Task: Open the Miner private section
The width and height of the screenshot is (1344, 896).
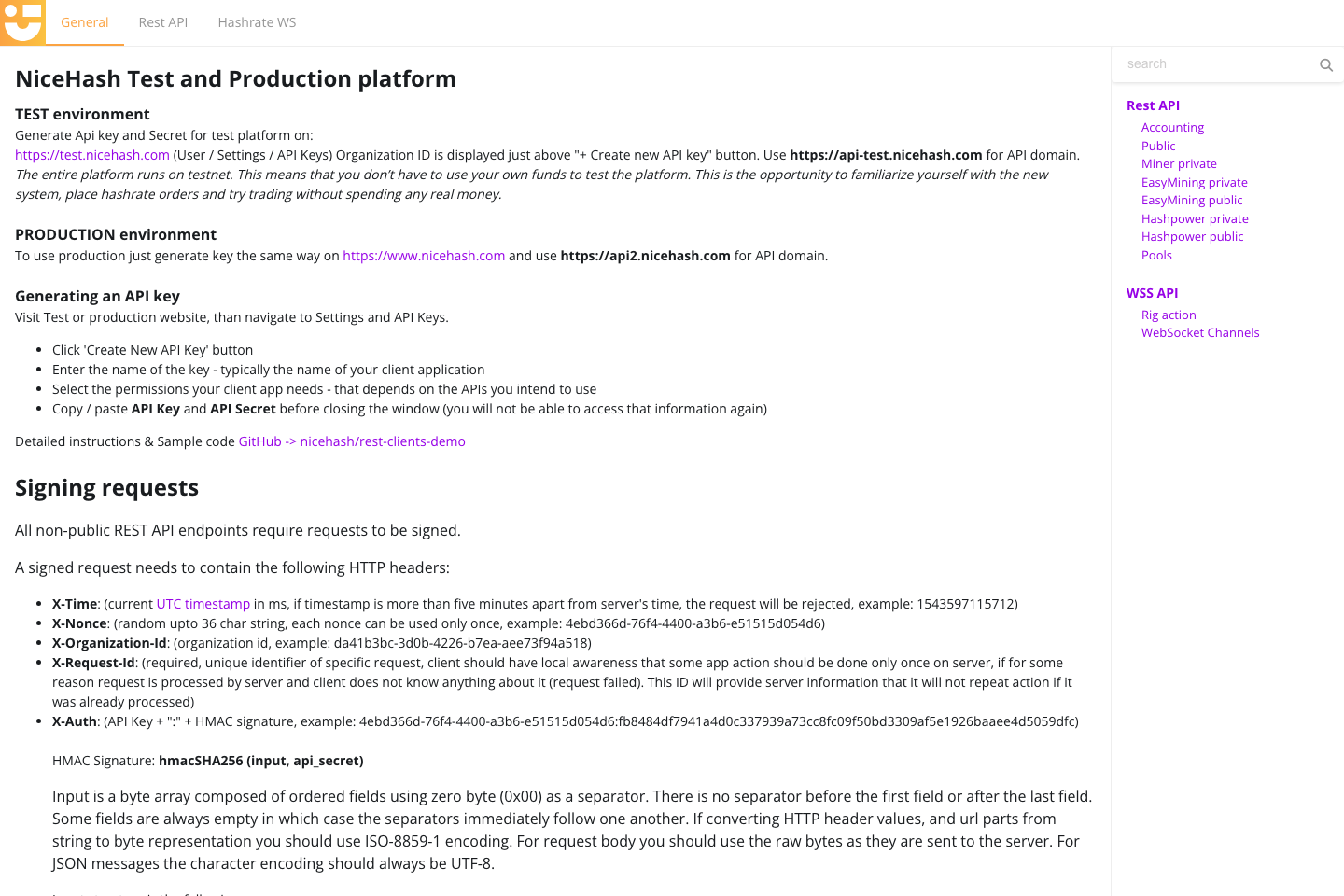Action: tap(1179, 163)
